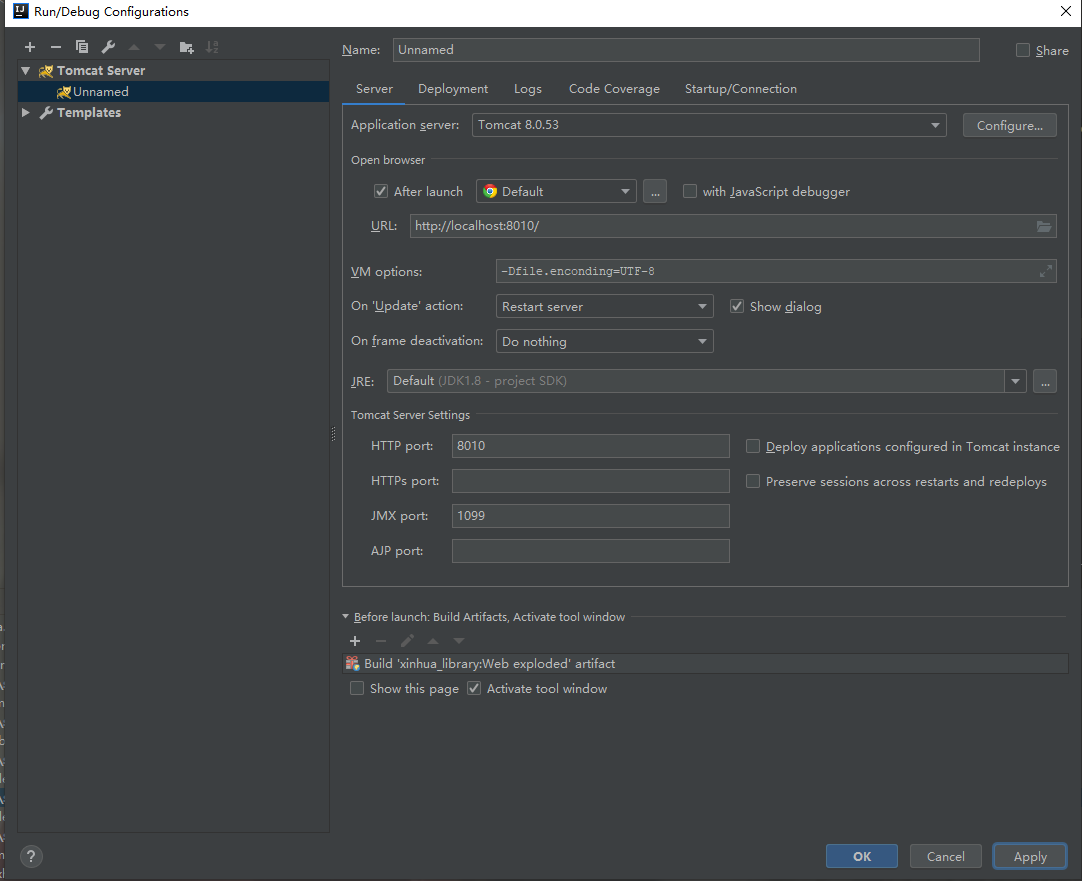Toggle the Share checkbox

pos(1023,50)
